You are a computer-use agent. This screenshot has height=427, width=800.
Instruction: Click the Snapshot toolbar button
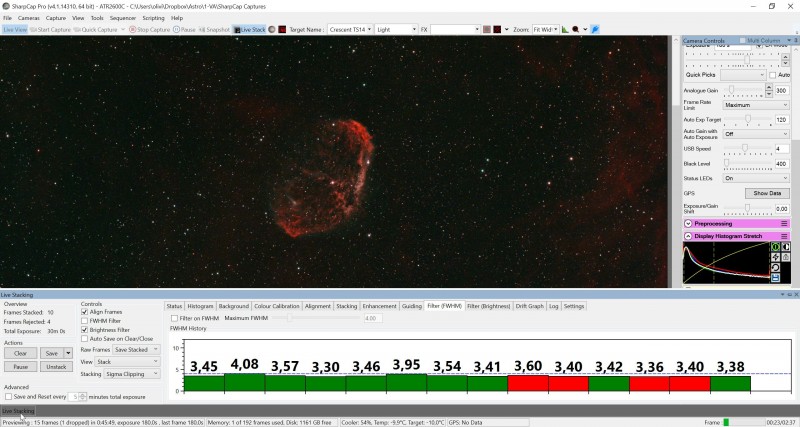(x=214, y=30)
